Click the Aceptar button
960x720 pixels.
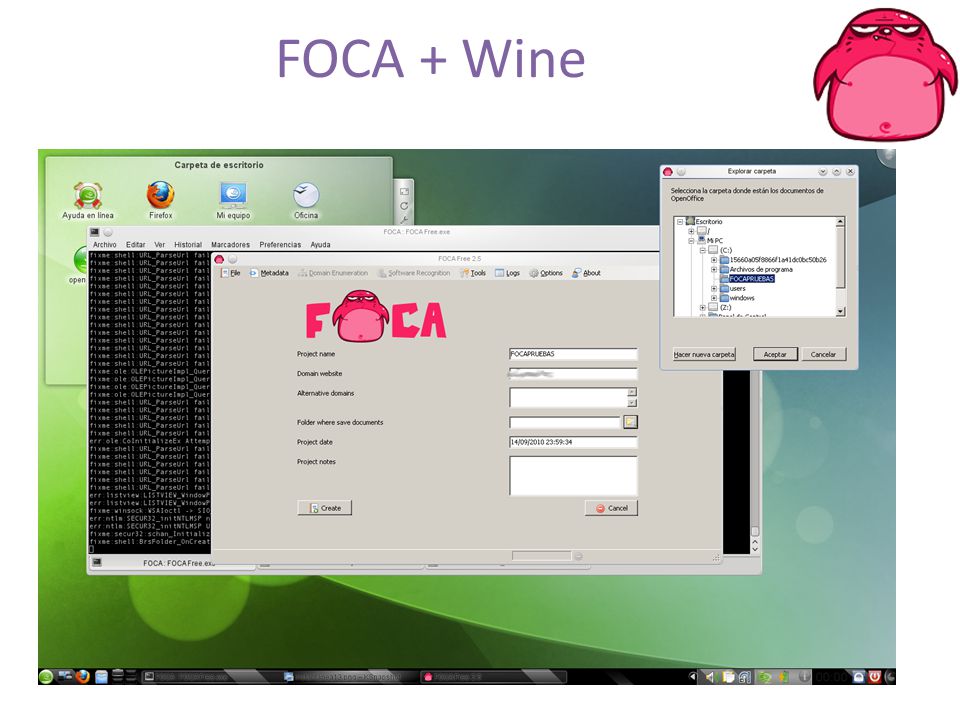point(775,354)
